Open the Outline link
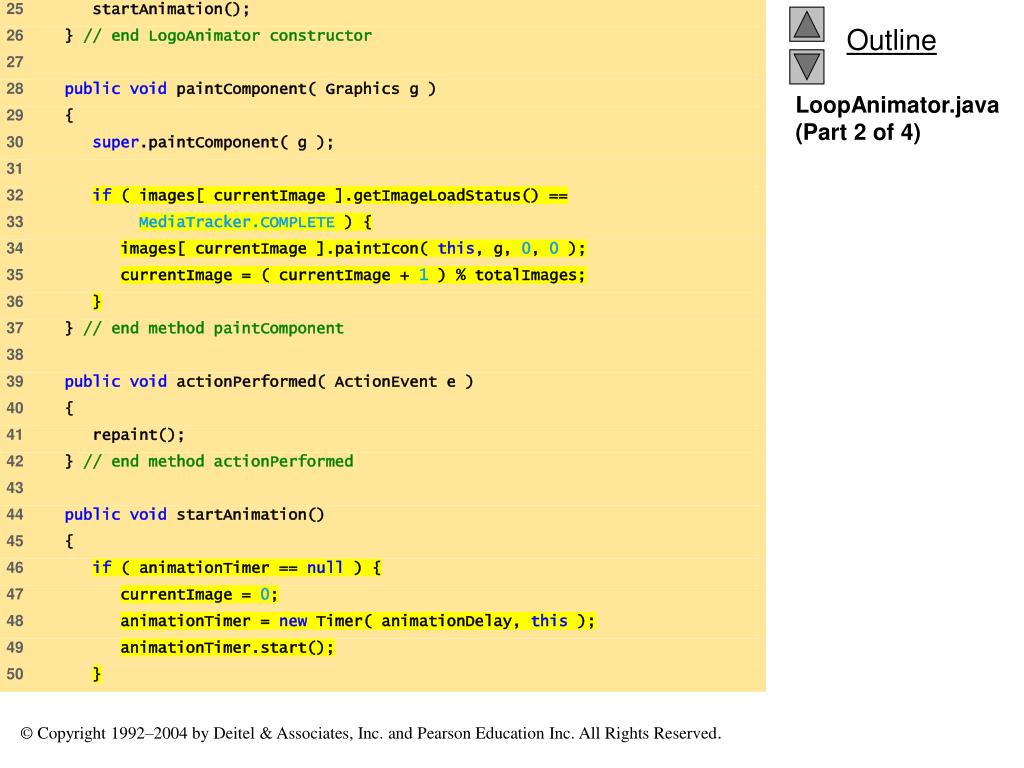Viewport: 1024px width, 768px height. [891, 40]
